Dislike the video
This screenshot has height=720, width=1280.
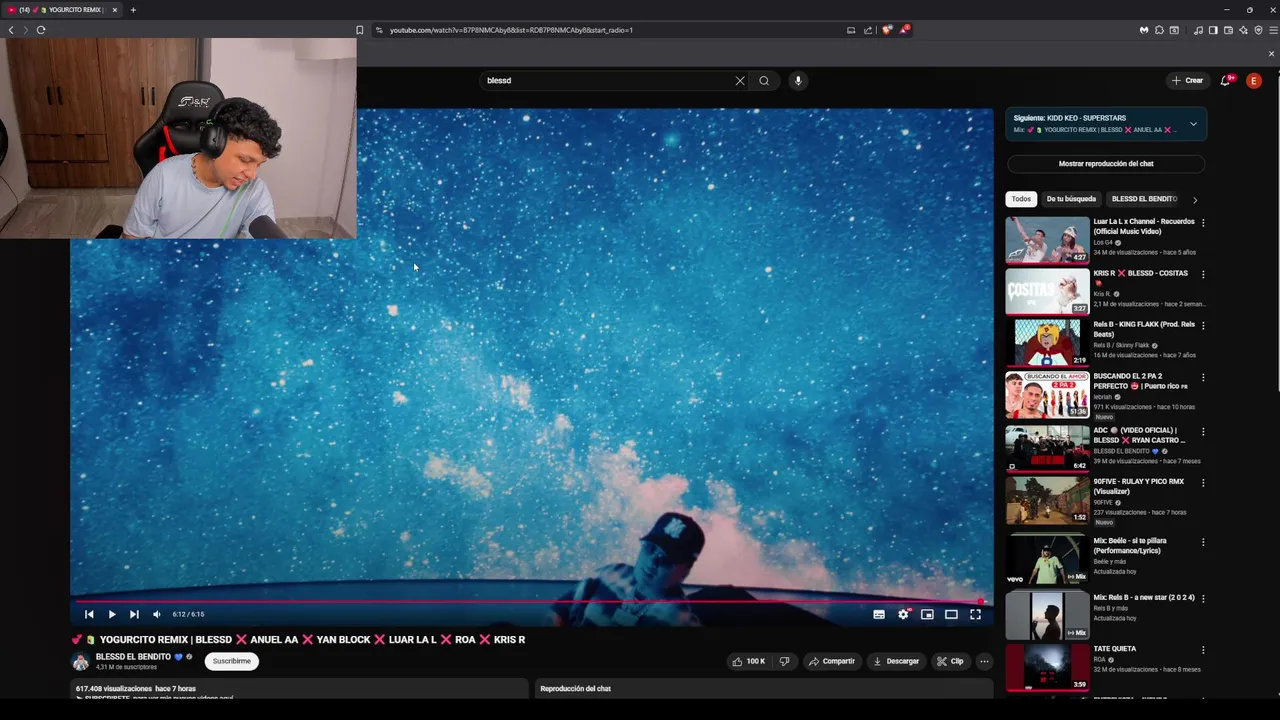(x=784, y=661)
